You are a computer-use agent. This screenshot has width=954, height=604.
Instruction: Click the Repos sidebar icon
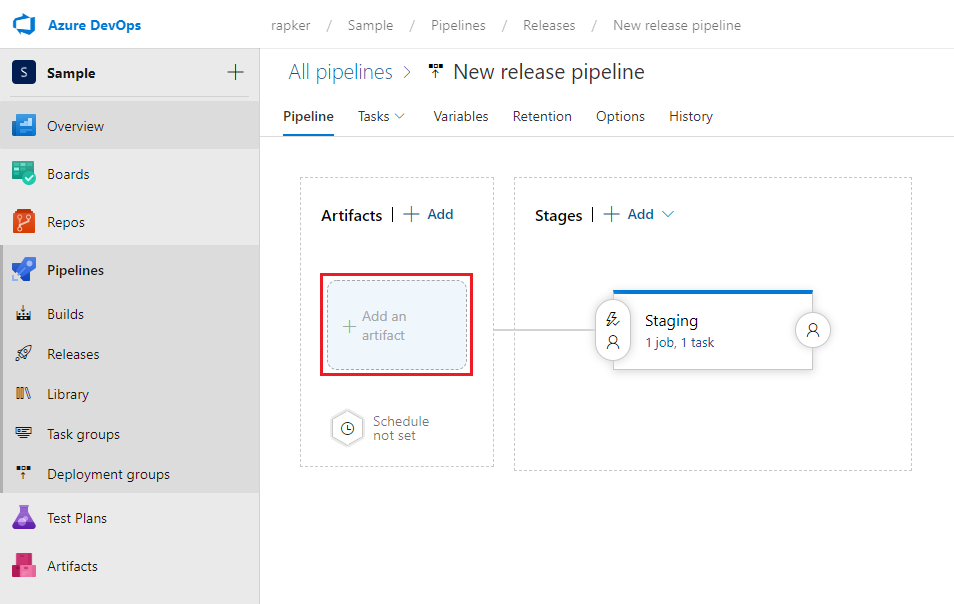24,221
